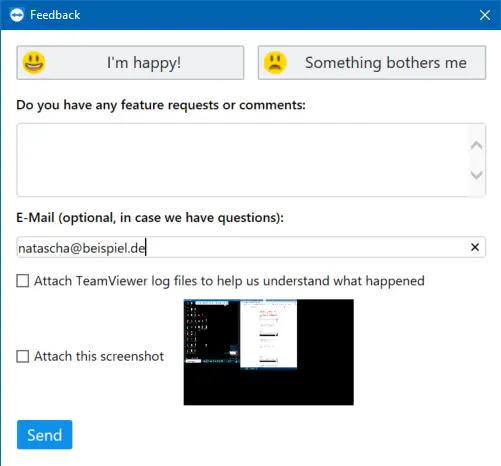Choose the "I'm happy!" button
This screenshot has height=466, width=501.
(x=130, y=63)
